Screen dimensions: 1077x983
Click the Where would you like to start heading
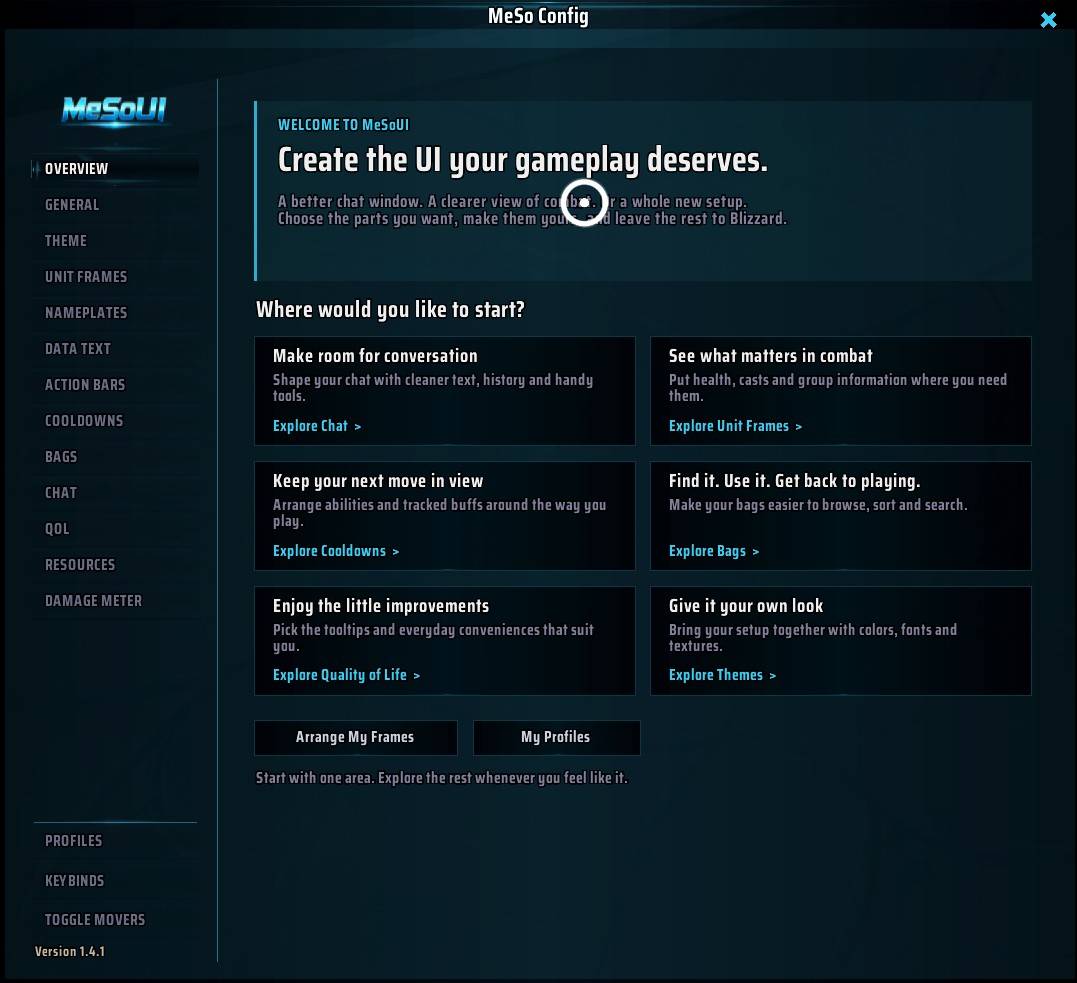[390, 310]
